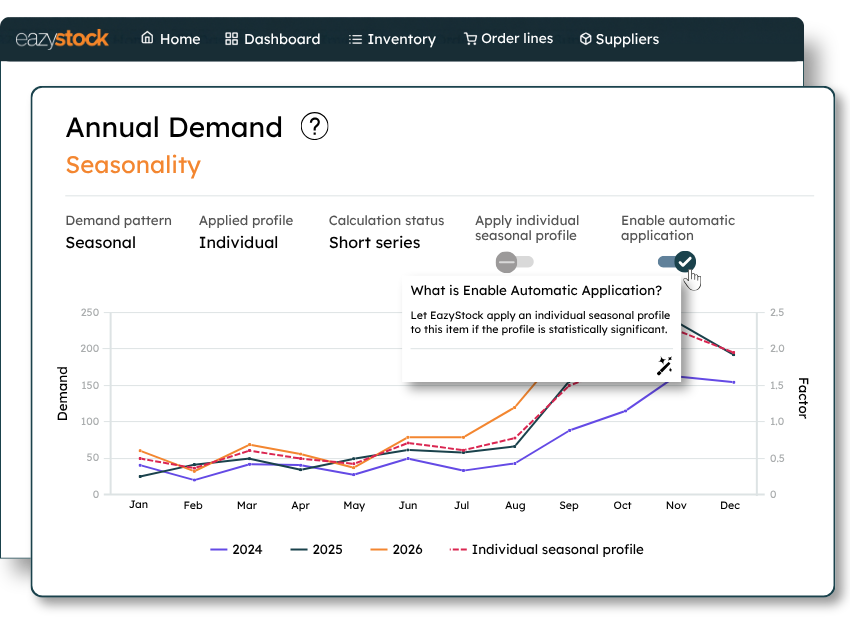Click the Calculation status label

point(387,220)
